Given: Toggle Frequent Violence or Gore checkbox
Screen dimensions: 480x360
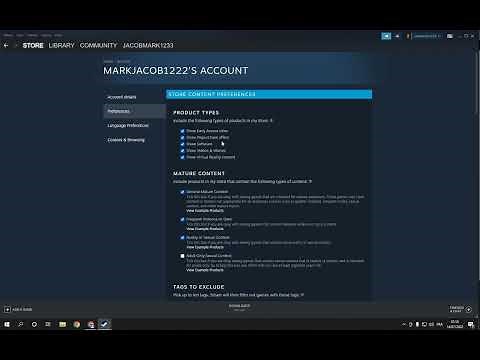Looking at the screenshot, I should click(x=182, y=219).
